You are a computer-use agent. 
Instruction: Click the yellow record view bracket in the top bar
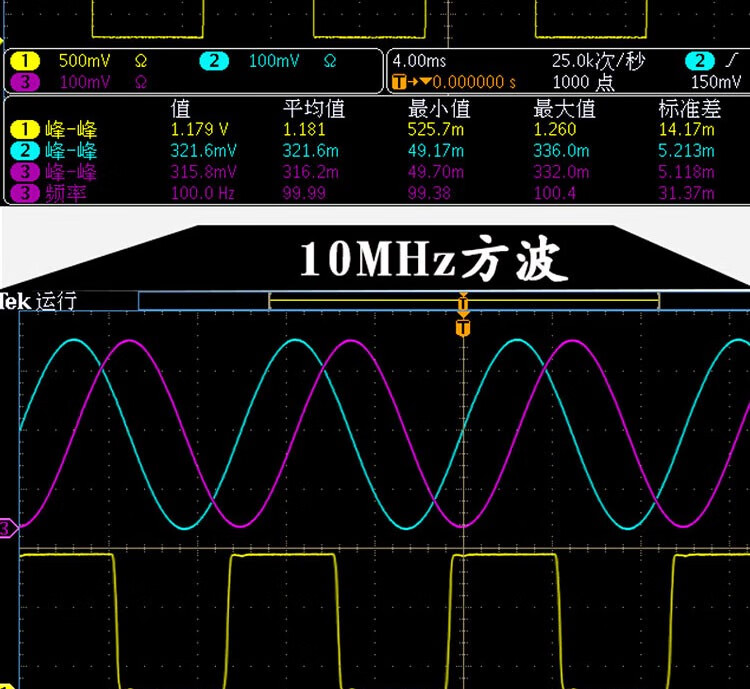pos(464,301)
